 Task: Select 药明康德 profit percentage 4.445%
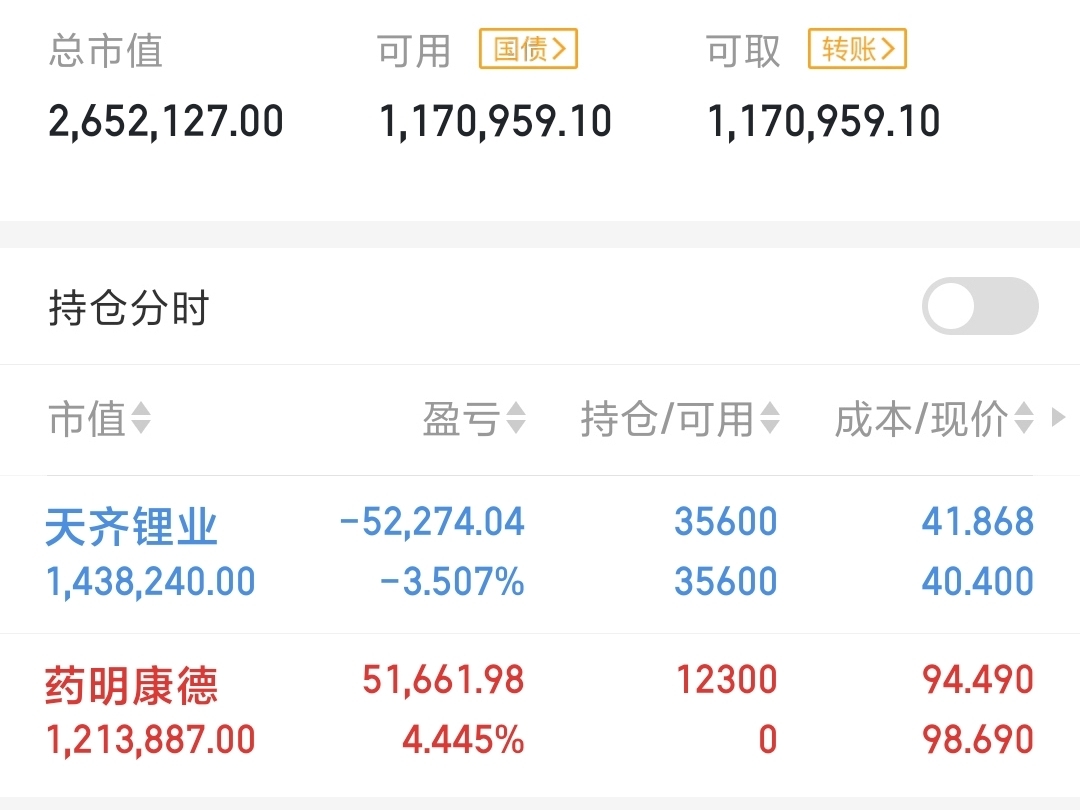pos(464,740)
